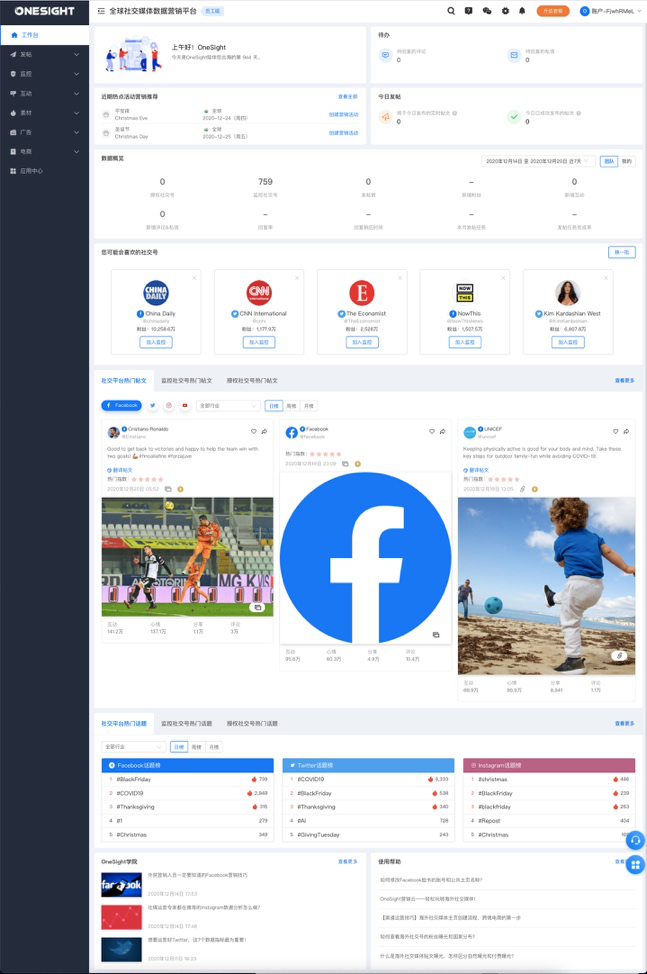Click the WeChat chat icon in header

point(487,11)
